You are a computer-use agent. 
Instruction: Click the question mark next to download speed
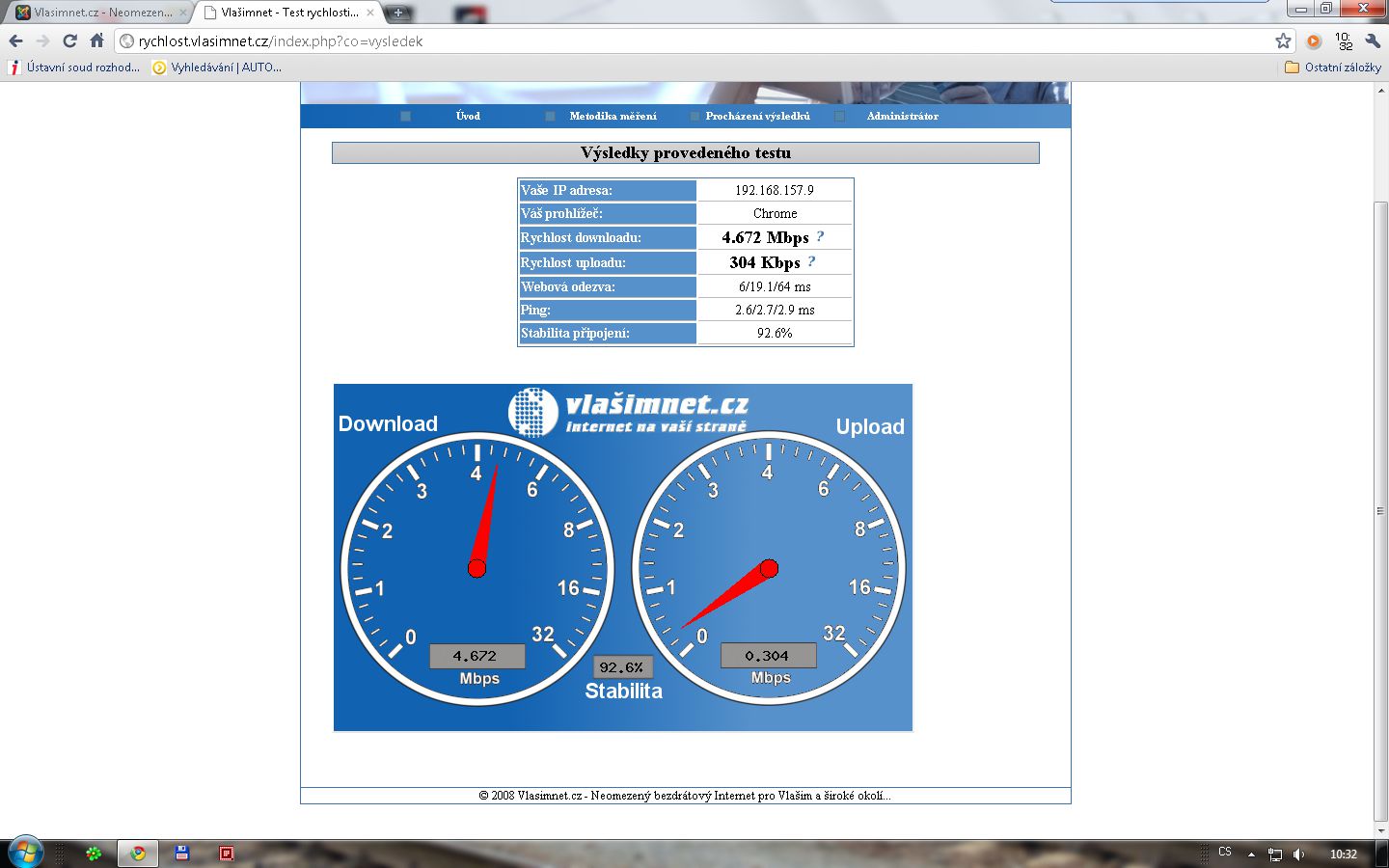point(820,236)
